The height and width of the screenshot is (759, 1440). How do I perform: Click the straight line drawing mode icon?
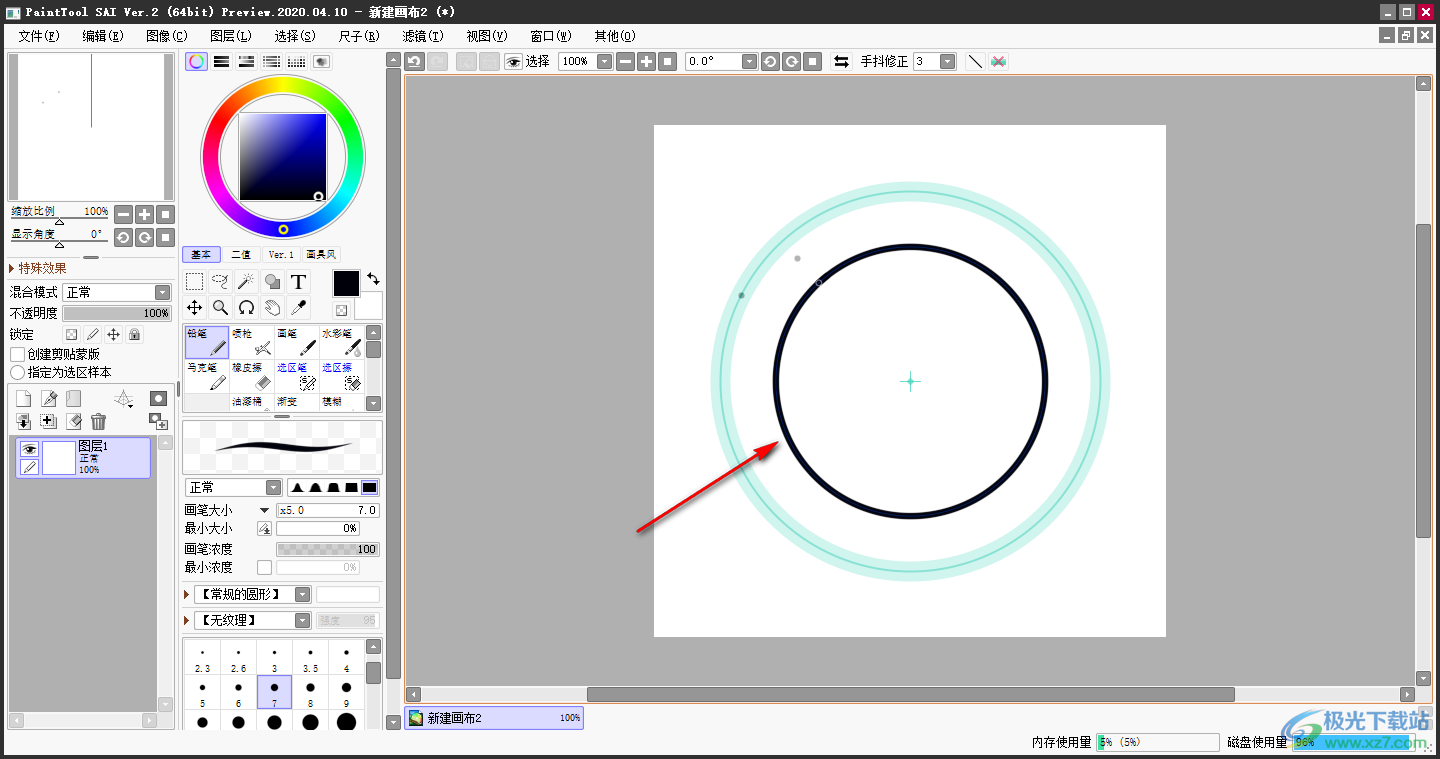click(975, 61)
